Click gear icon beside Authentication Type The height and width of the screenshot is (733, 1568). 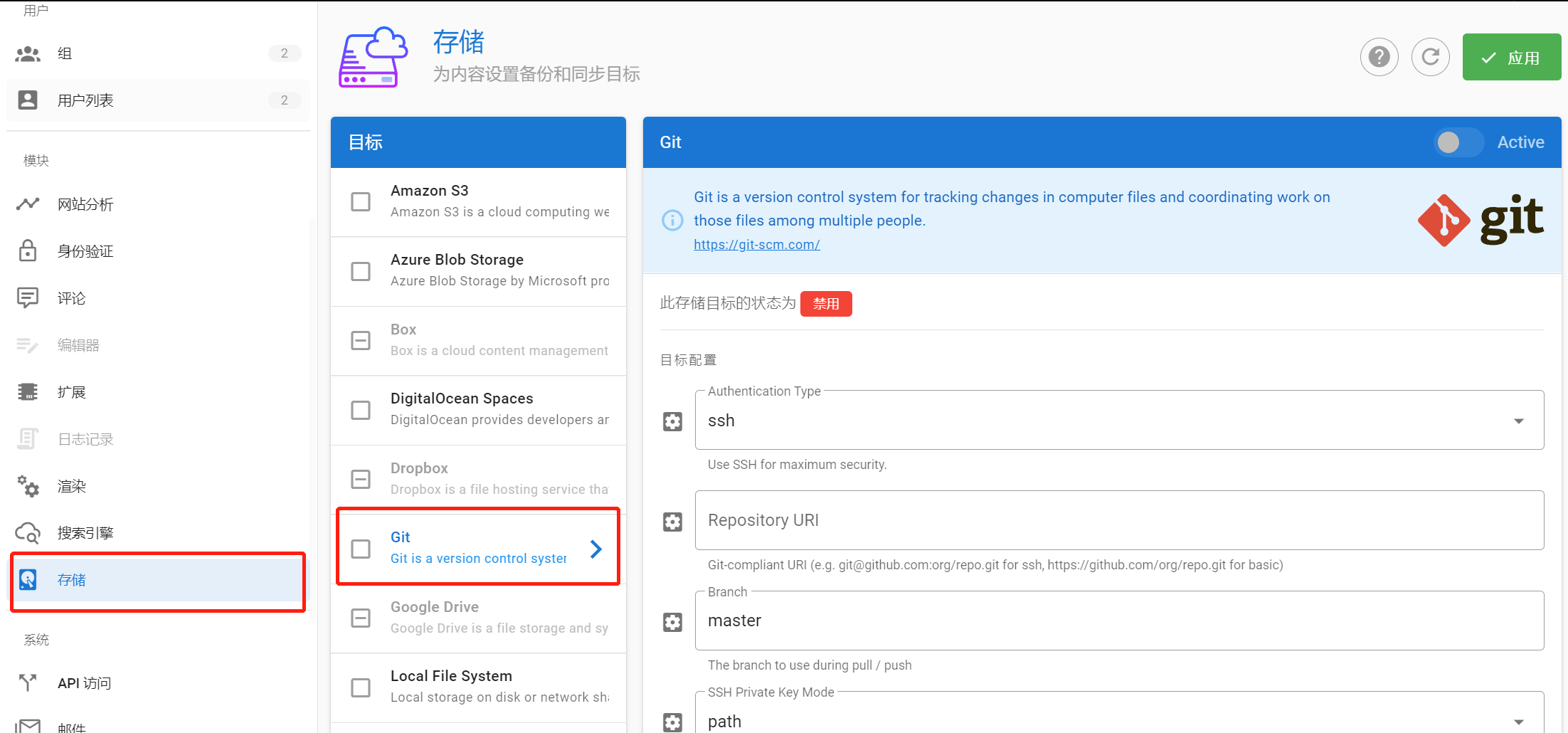[672, 421]
